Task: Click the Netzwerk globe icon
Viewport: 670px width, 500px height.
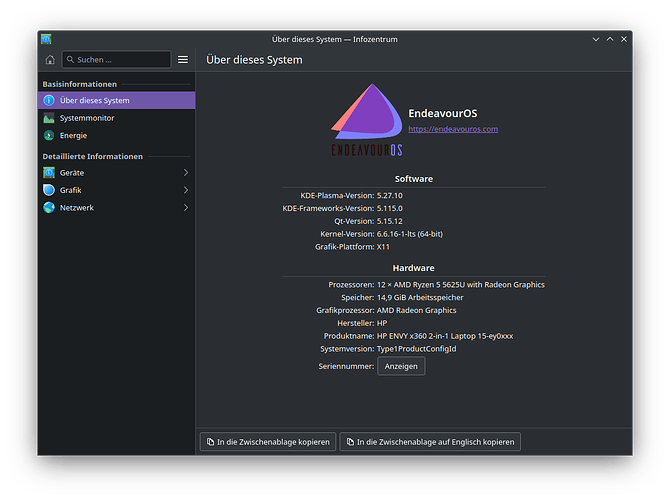Action: (49, 208)
